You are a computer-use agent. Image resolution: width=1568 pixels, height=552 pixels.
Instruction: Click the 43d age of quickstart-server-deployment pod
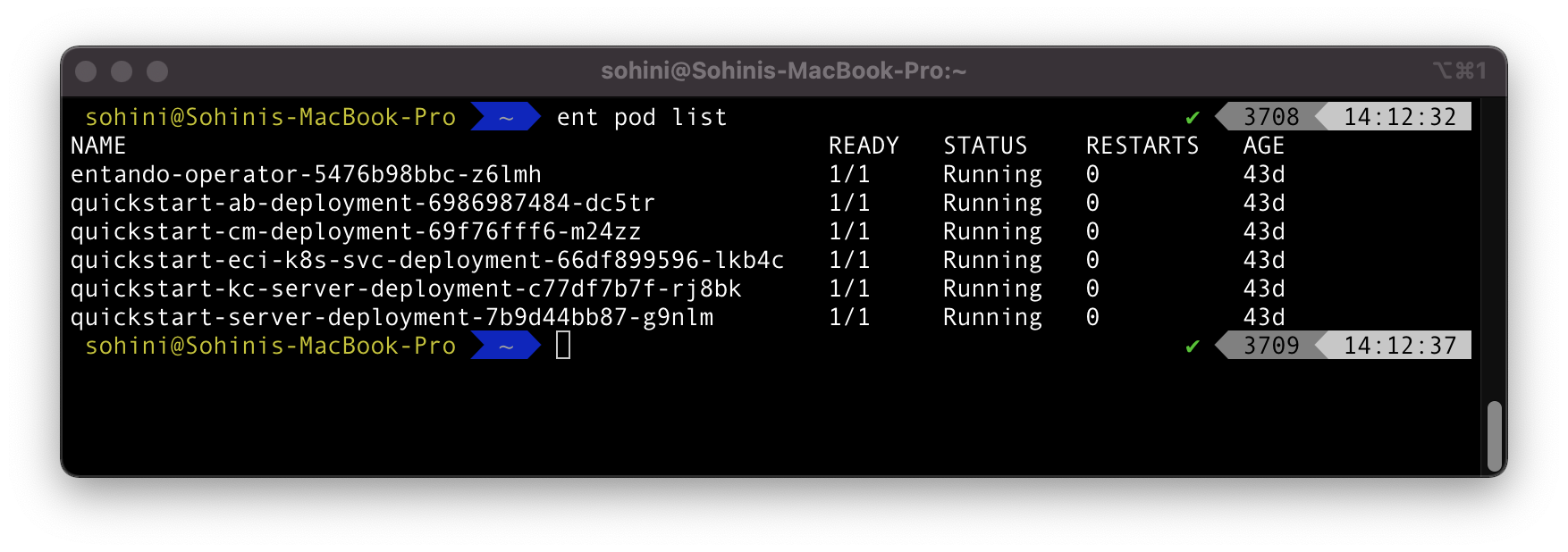point(1264,317)
